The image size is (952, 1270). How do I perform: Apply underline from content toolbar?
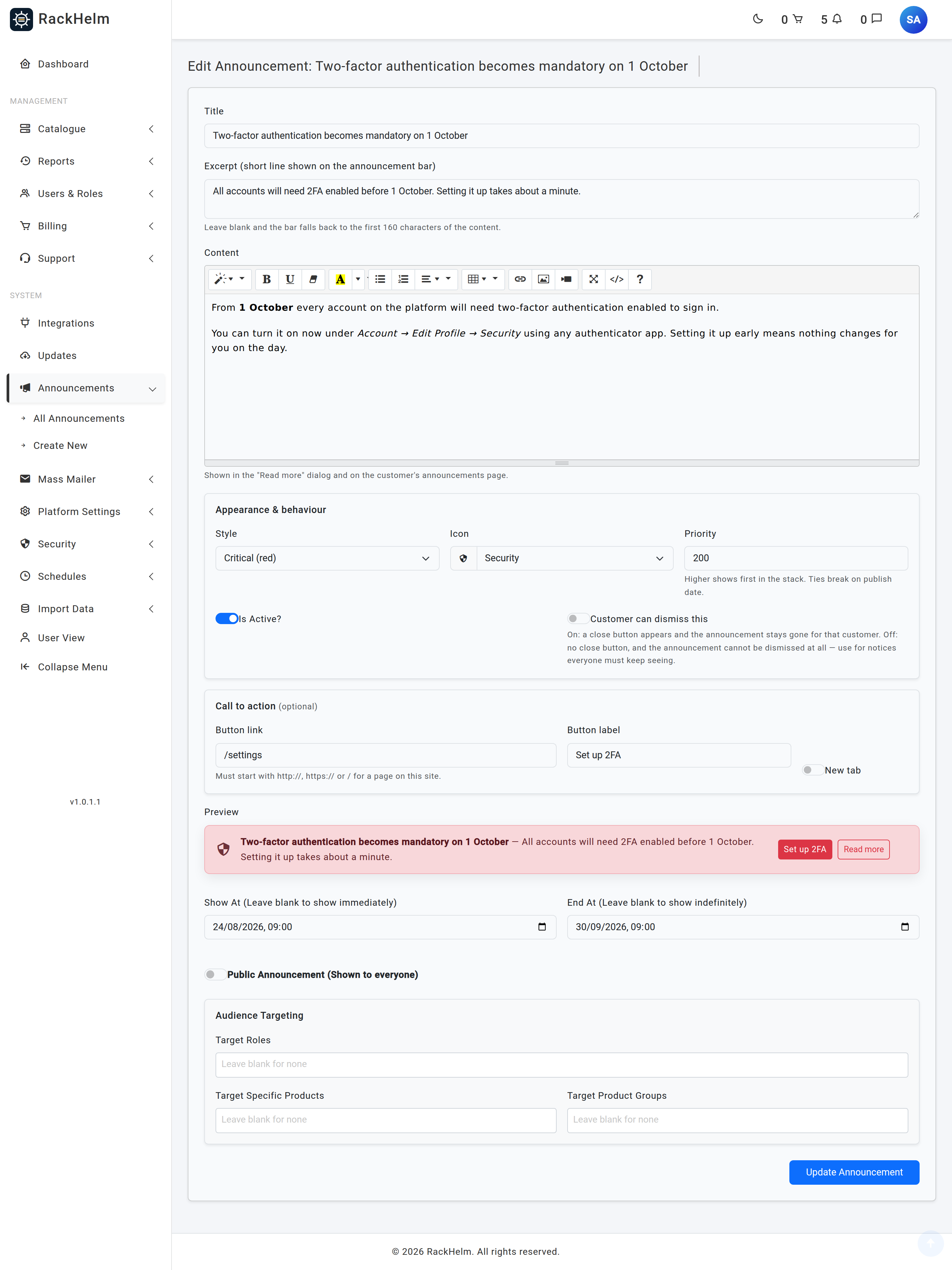coord(290,279)
